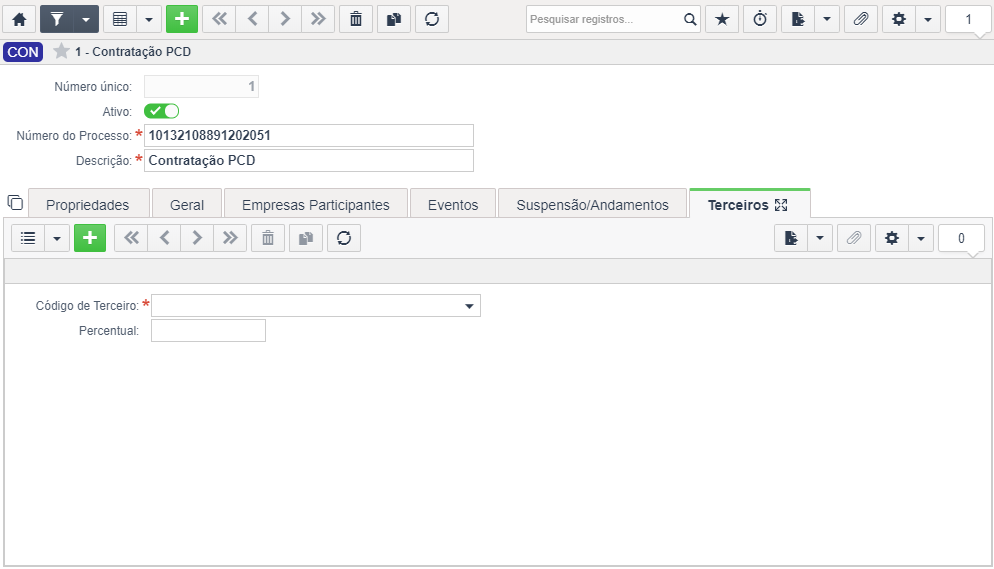Click the export document icon in top toolbar
The height and width of the screenshot is (569, 994).
pos(798,19)
